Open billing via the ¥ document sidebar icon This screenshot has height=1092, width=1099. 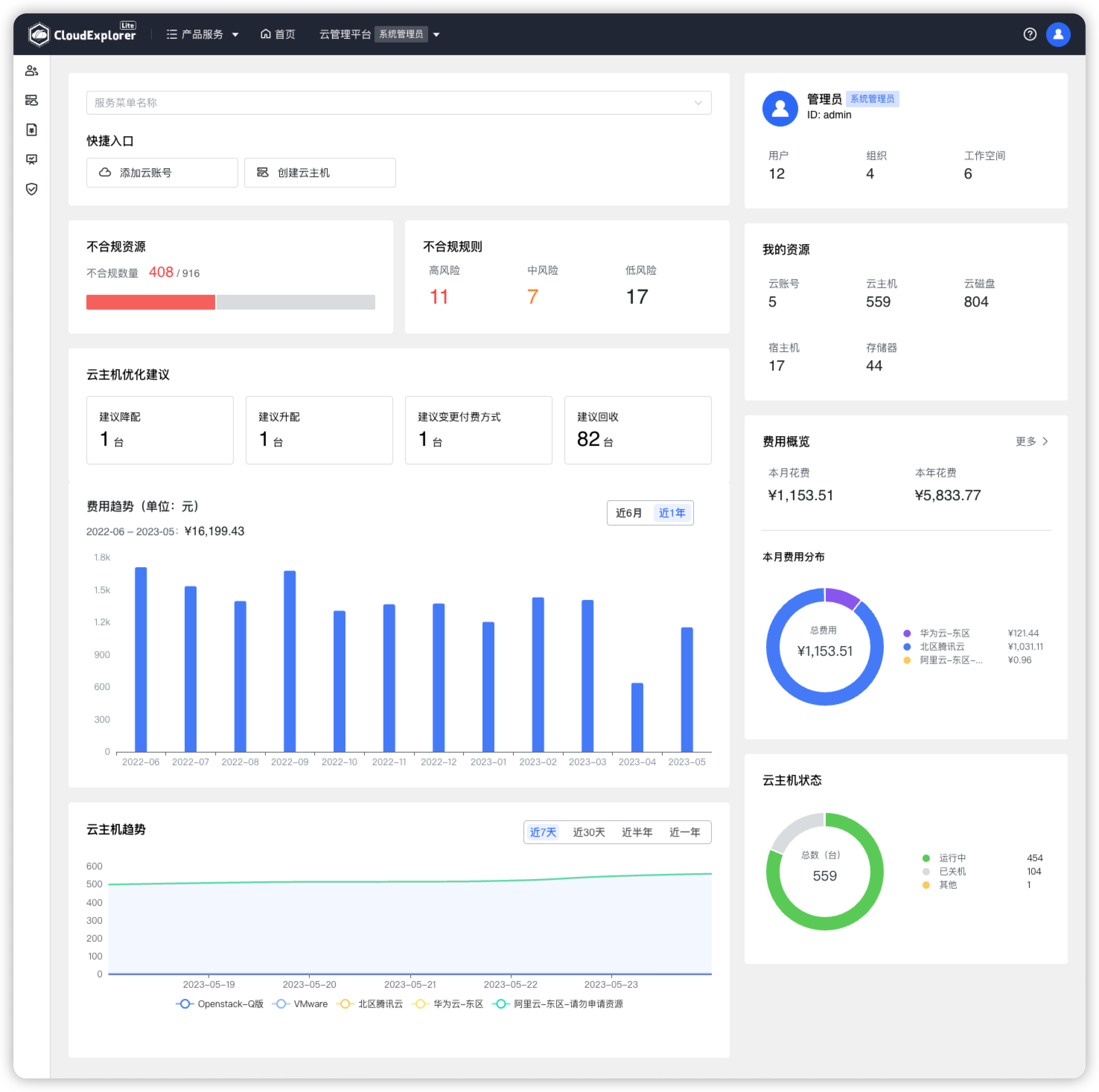[32, 130]
